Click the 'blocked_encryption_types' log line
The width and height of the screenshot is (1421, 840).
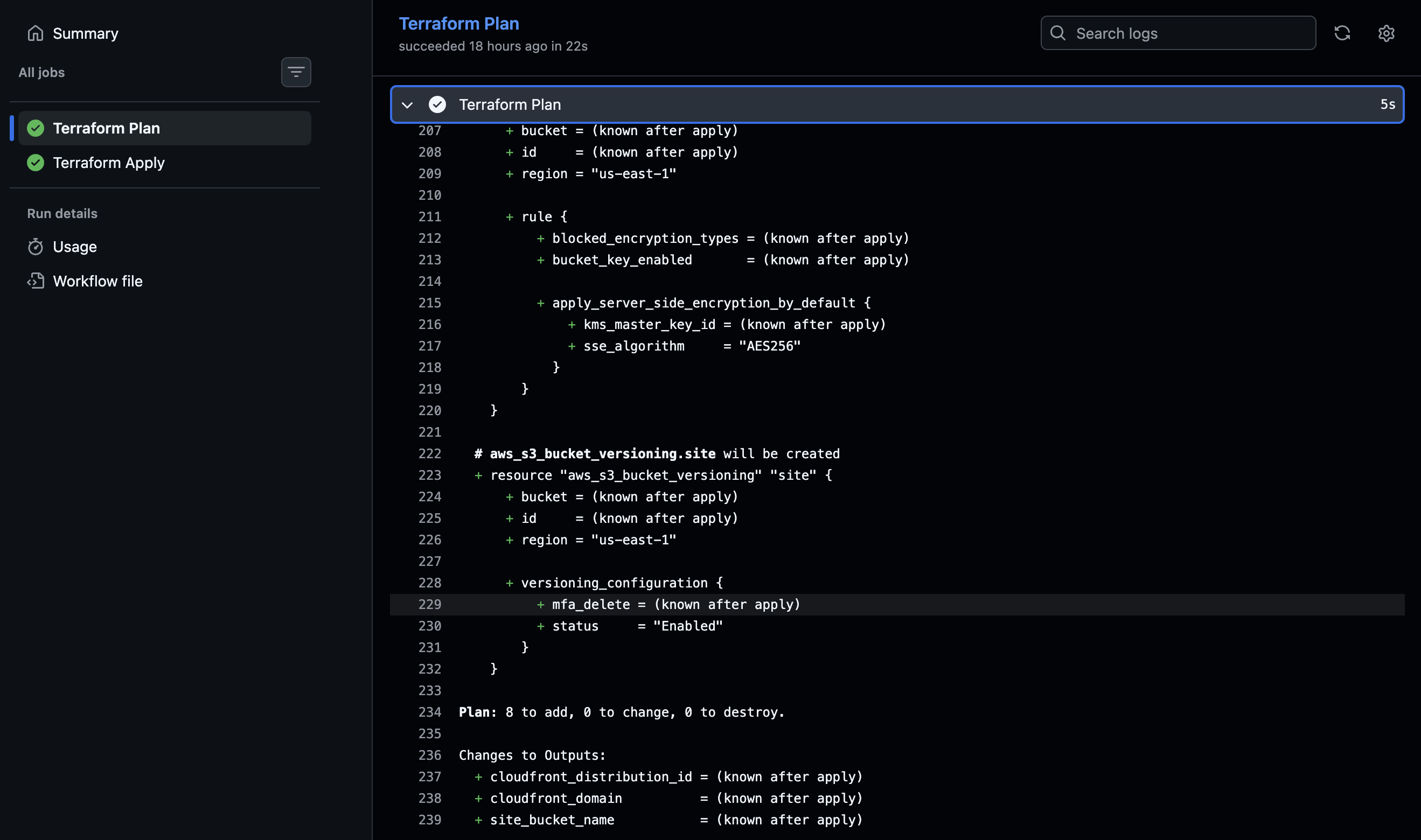[x=723, y=239]
